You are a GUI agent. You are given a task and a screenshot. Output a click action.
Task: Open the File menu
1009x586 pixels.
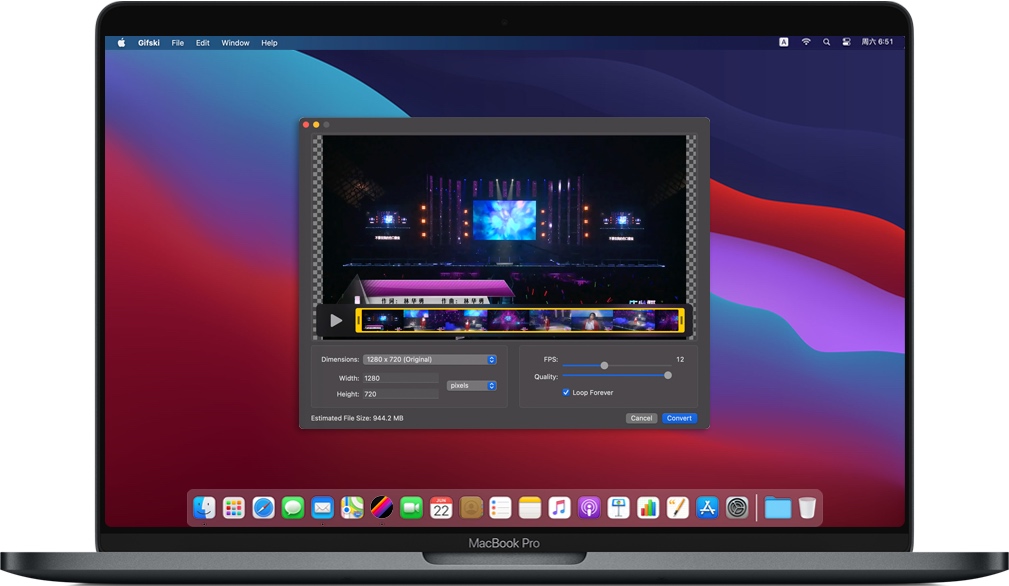click(x=178, y=43)
